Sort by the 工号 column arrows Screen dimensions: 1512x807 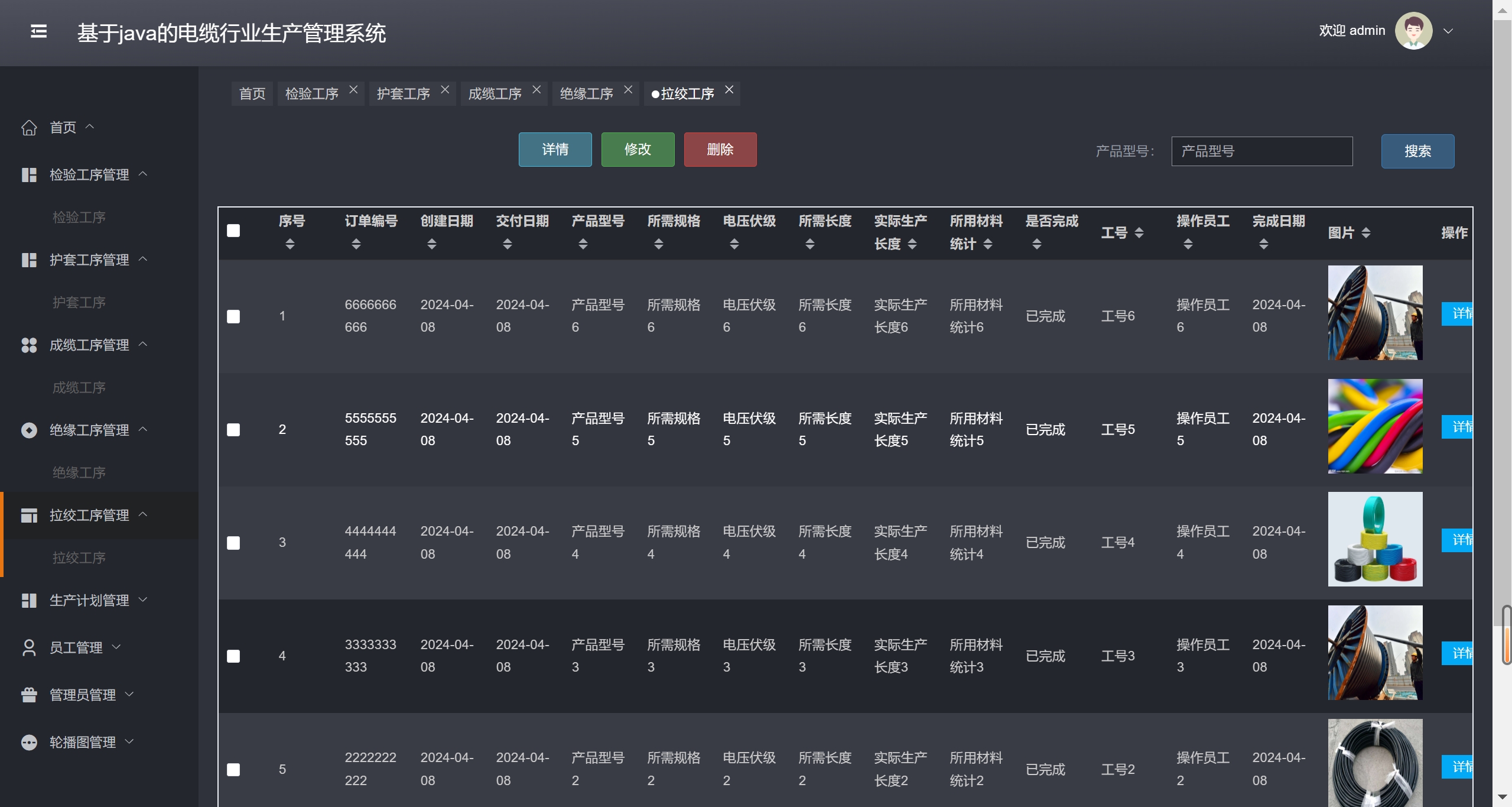[1139, 233]
